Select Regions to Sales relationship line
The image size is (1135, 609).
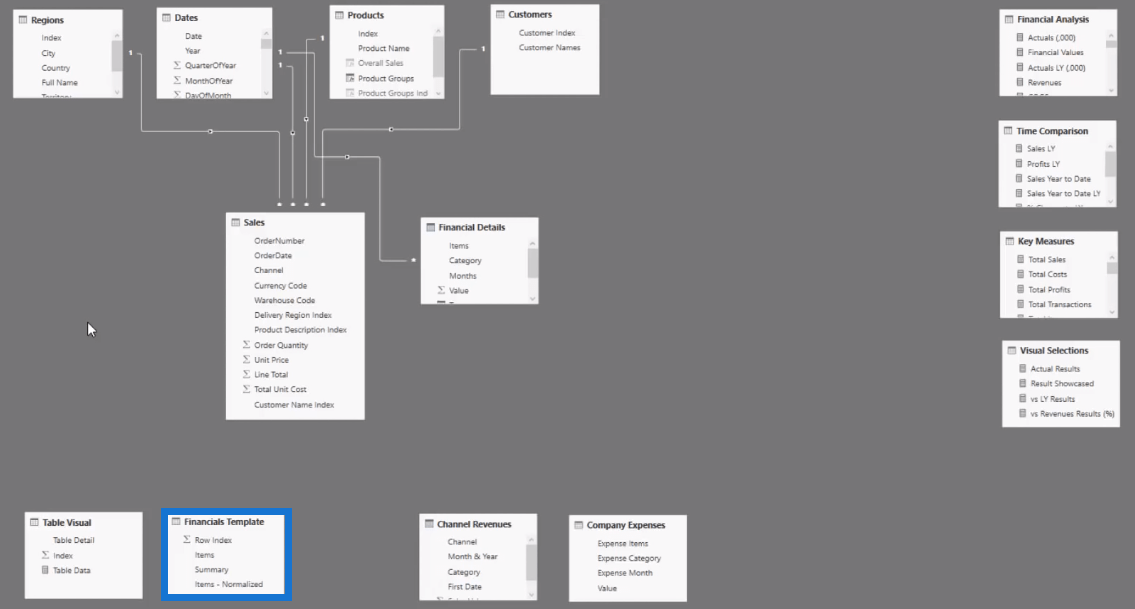click(210, 131)
